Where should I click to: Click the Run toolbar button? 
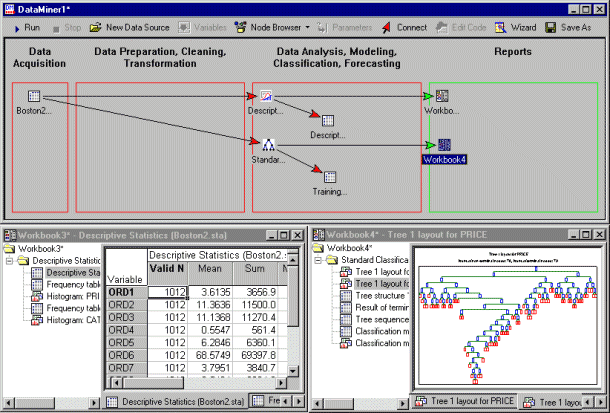(26, 28)
